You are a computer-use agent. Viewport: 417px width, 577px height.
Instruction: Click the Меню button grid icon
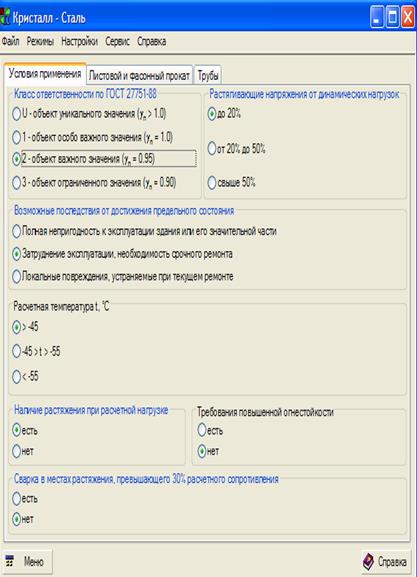[10, 561]
